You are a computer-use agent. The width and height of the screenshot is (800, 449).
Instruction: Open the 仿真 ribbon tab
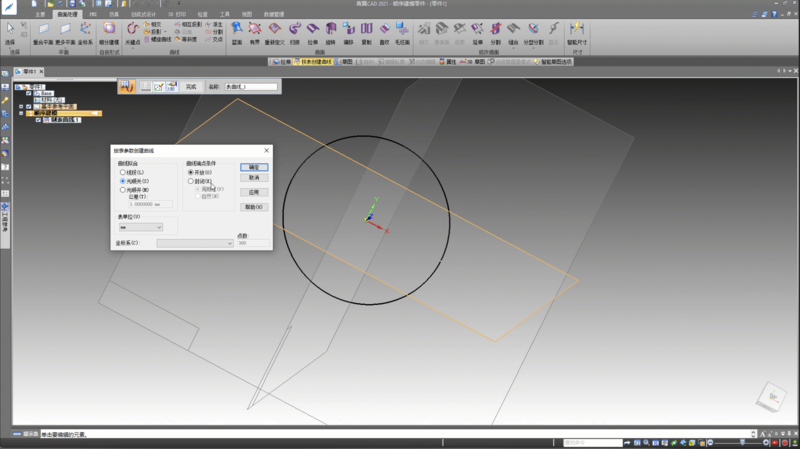pos(114,14)
